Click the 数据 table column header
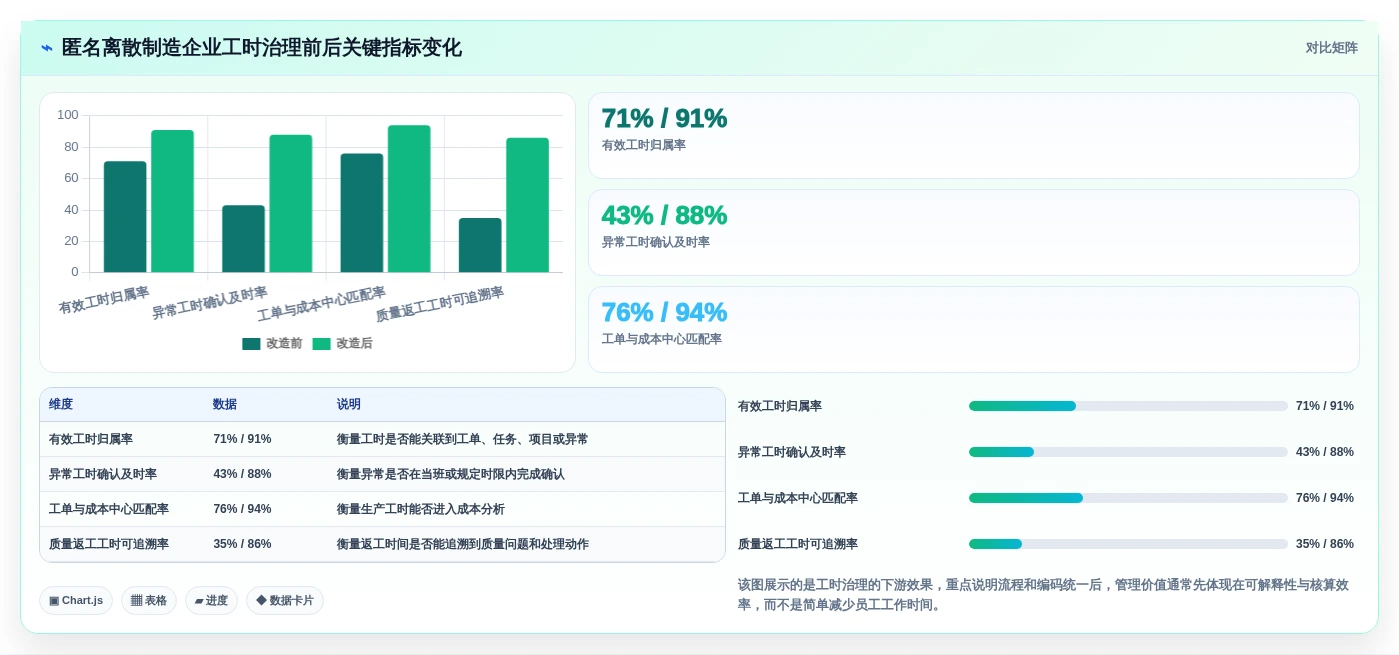Image resolution: width=1399 pixels, height=655 pixels. click(225, 404)
